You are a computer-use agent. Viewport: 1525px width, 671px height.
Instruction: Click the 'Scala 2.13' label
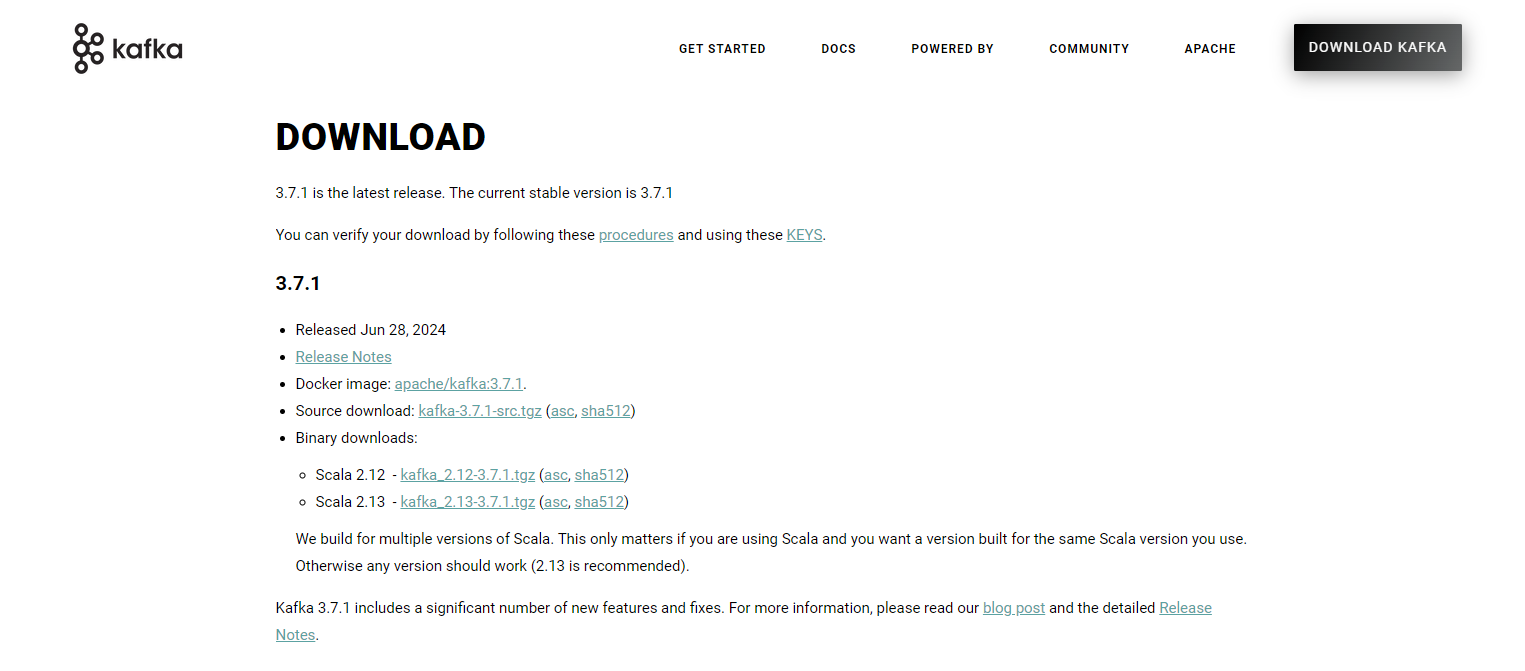coord(350,502)
